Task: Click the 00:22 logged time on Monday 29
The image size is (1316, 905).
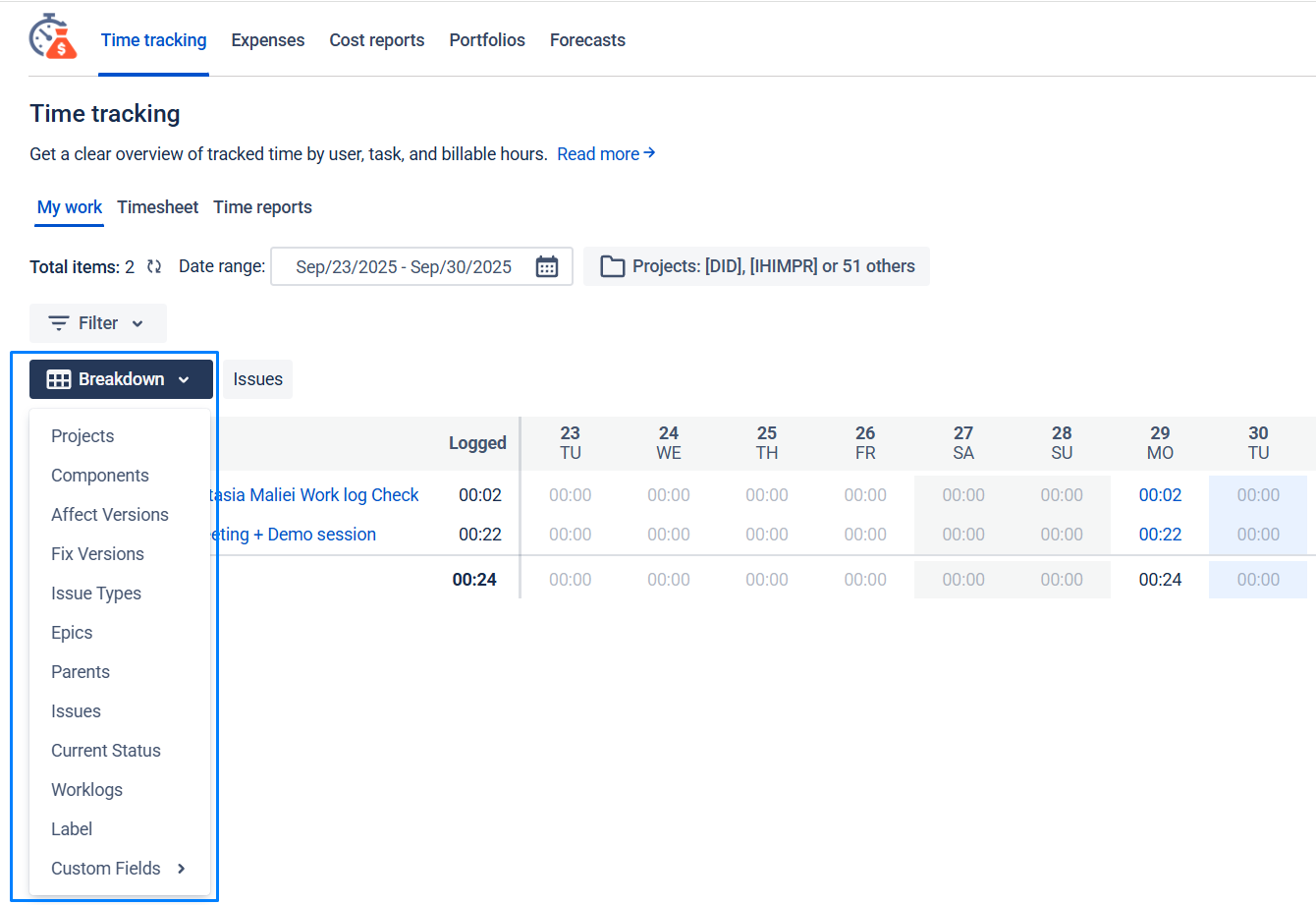Action: [x=1160, y=535]
